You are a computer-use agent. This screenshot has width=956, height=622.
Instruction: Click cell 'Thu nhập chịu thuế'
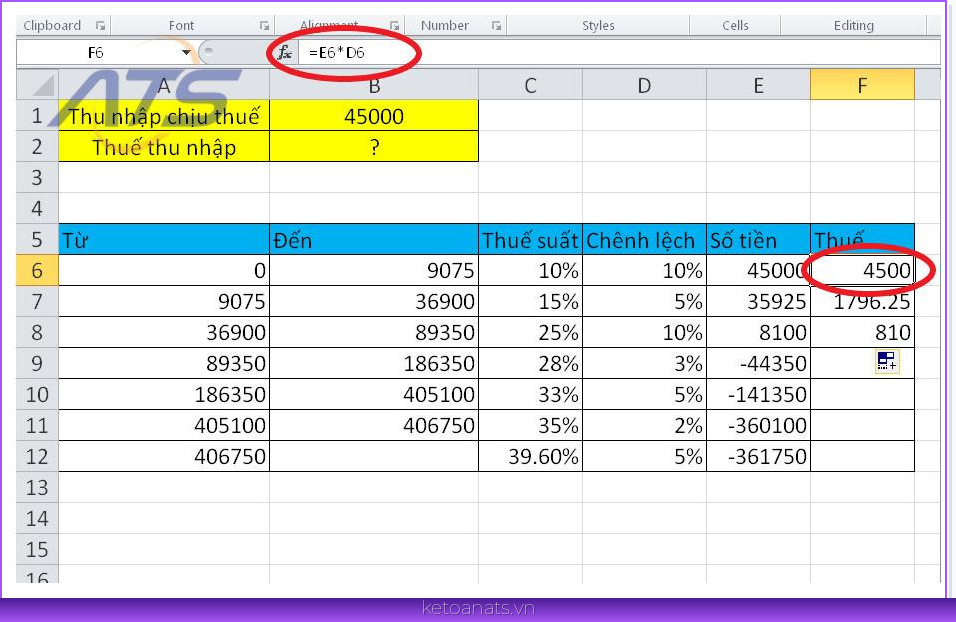pyautogui.click(x=164, y=115)
